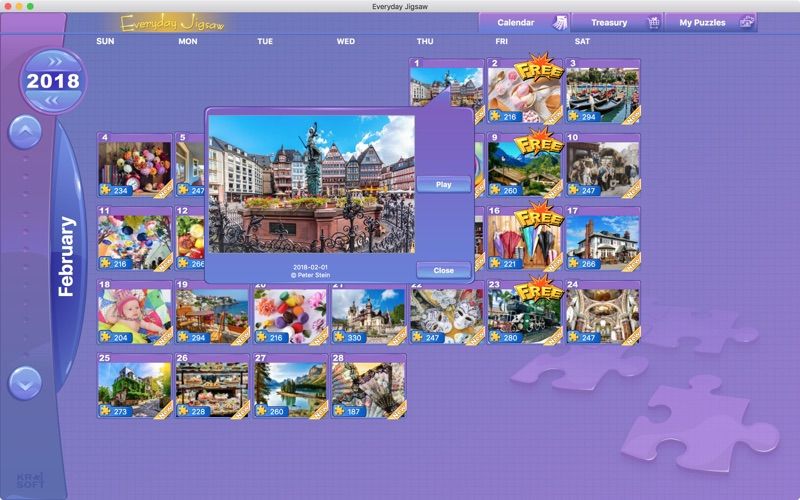Click the February month slider bar
This screenshot has width=800, height=500.
coord(67,256)
